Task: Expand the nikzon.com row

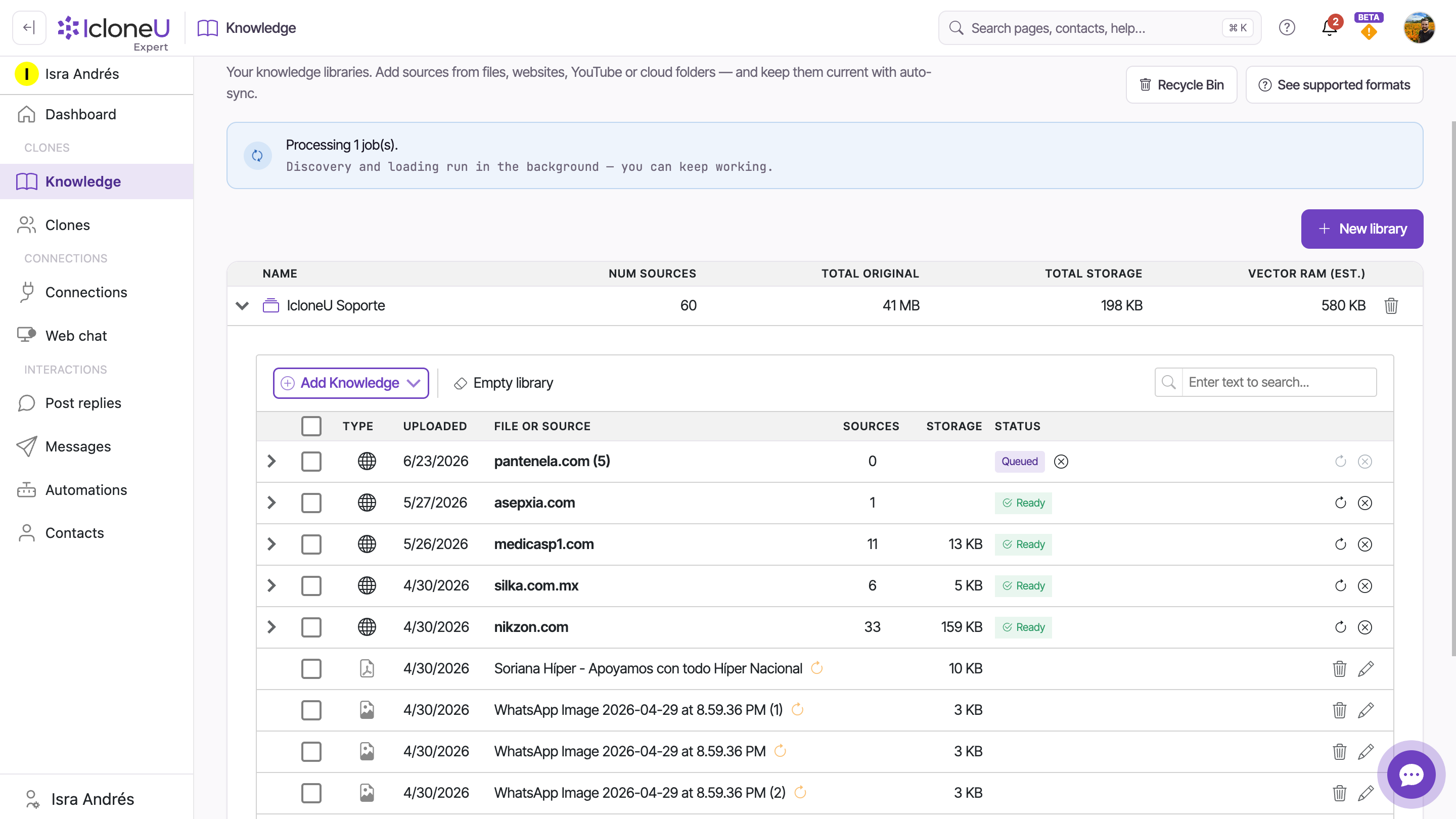Action: 271,627
